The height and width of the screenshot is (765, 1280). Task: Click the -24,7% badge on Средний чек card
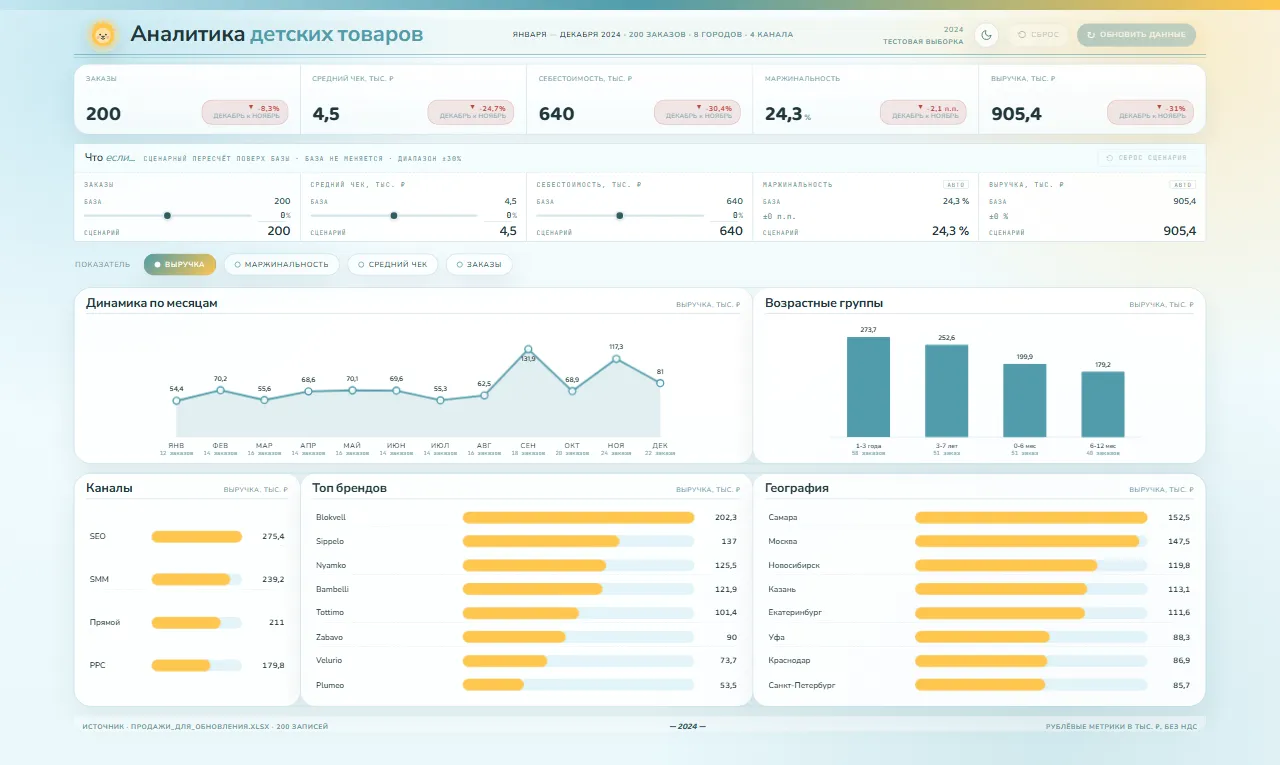point(471,112)
